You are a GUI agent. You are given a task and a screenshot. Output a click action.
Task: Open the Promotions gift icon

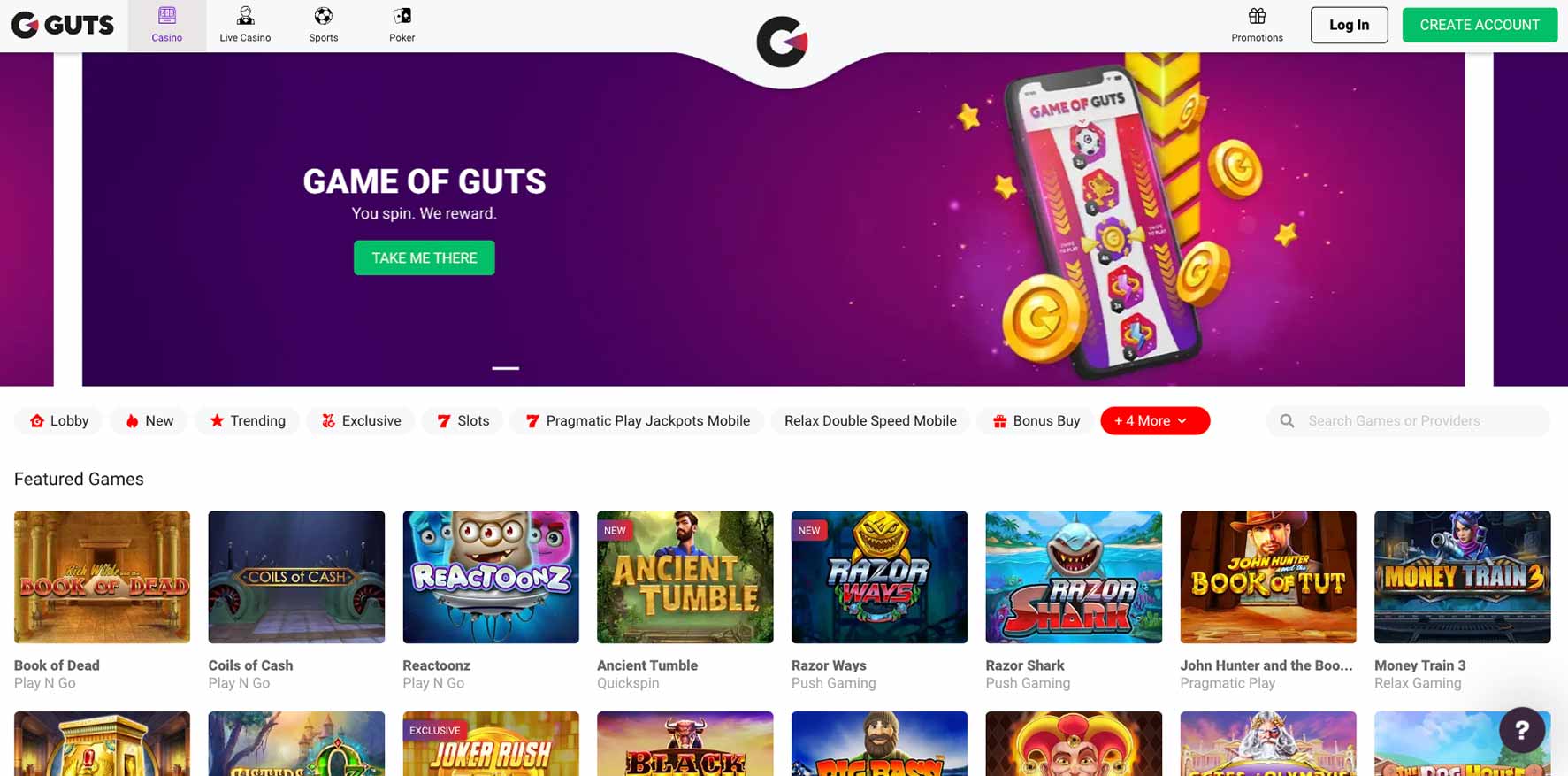click(1257, 16)
